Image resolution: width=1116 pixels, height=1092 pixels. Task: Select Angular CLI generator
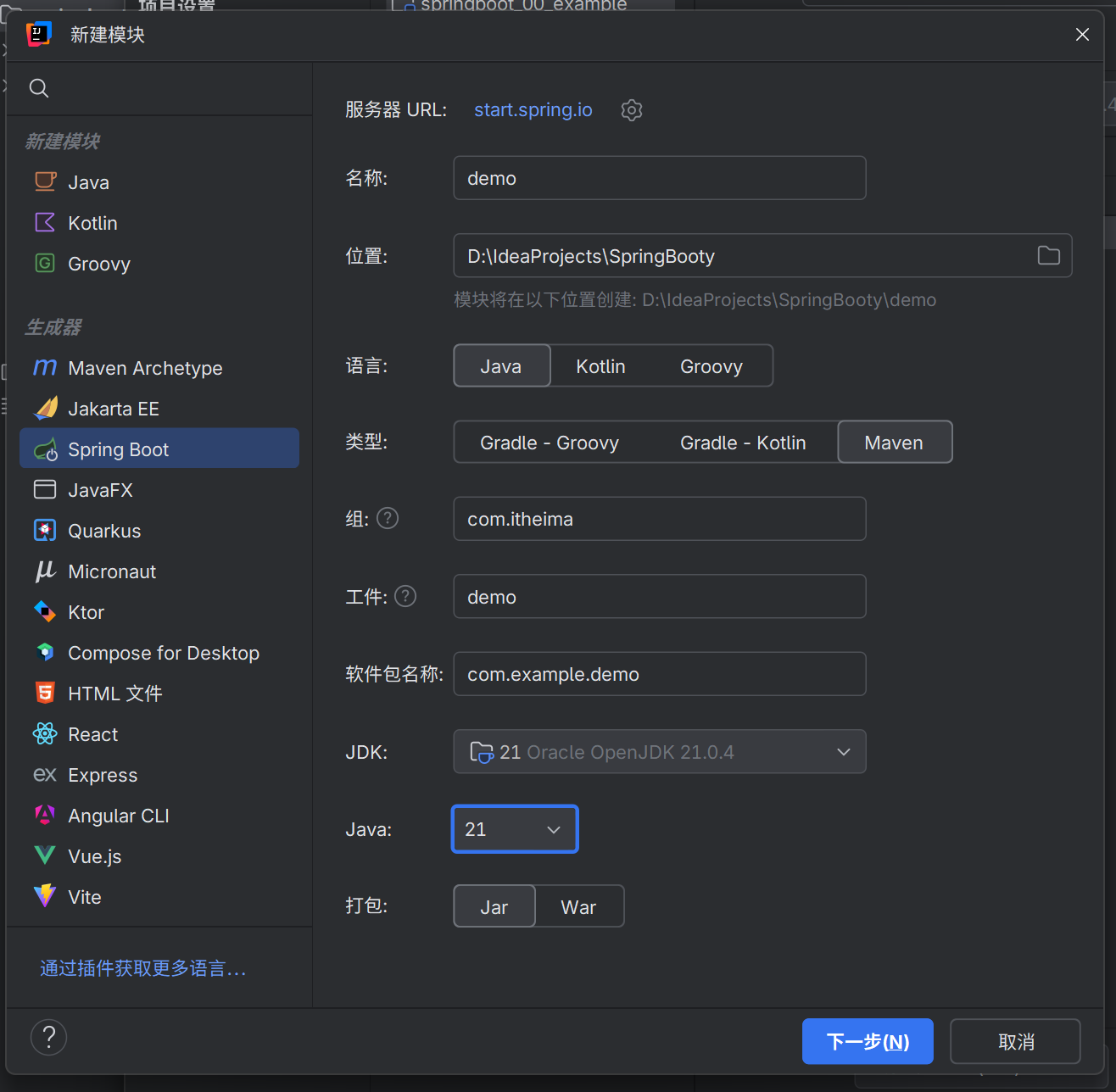tap(159, 816)
